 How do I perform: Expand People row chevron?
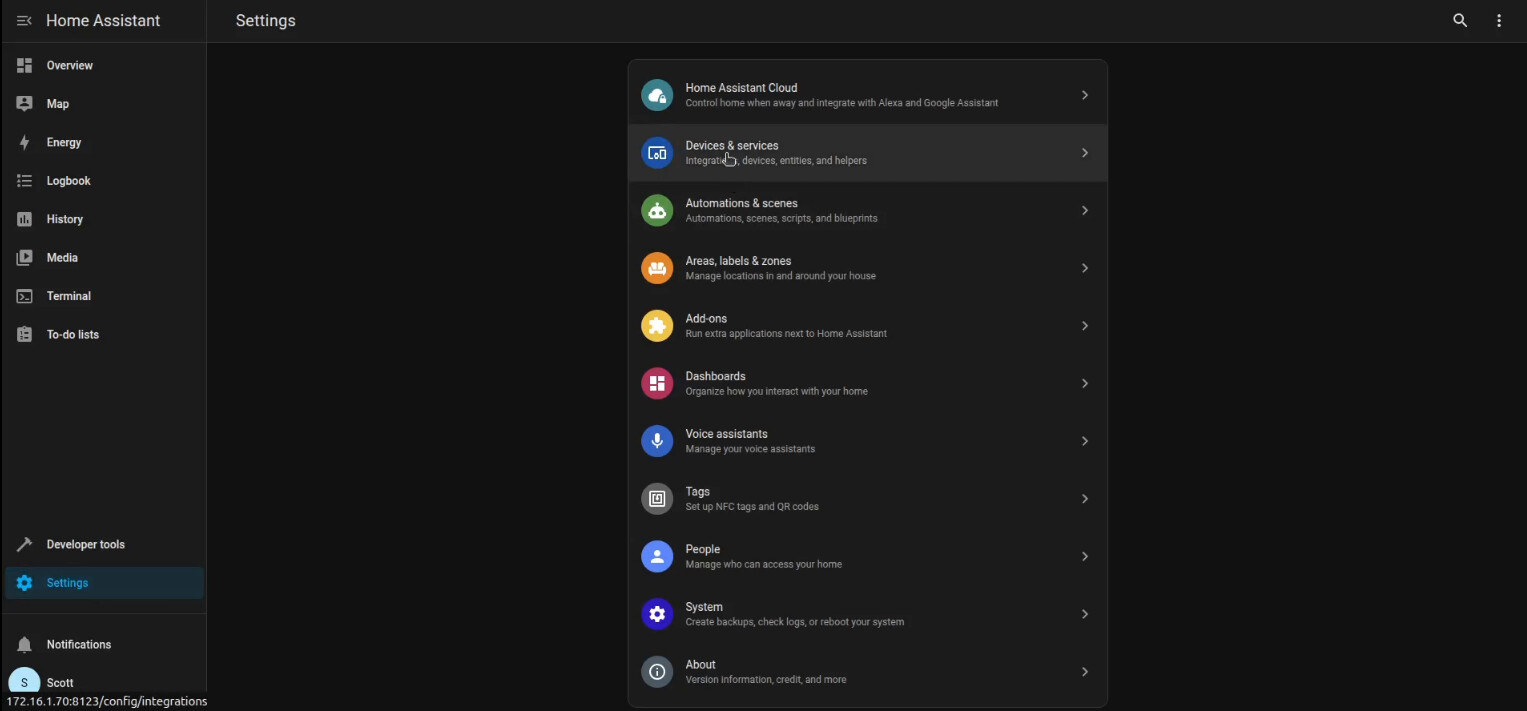(x=1085, y=556)
